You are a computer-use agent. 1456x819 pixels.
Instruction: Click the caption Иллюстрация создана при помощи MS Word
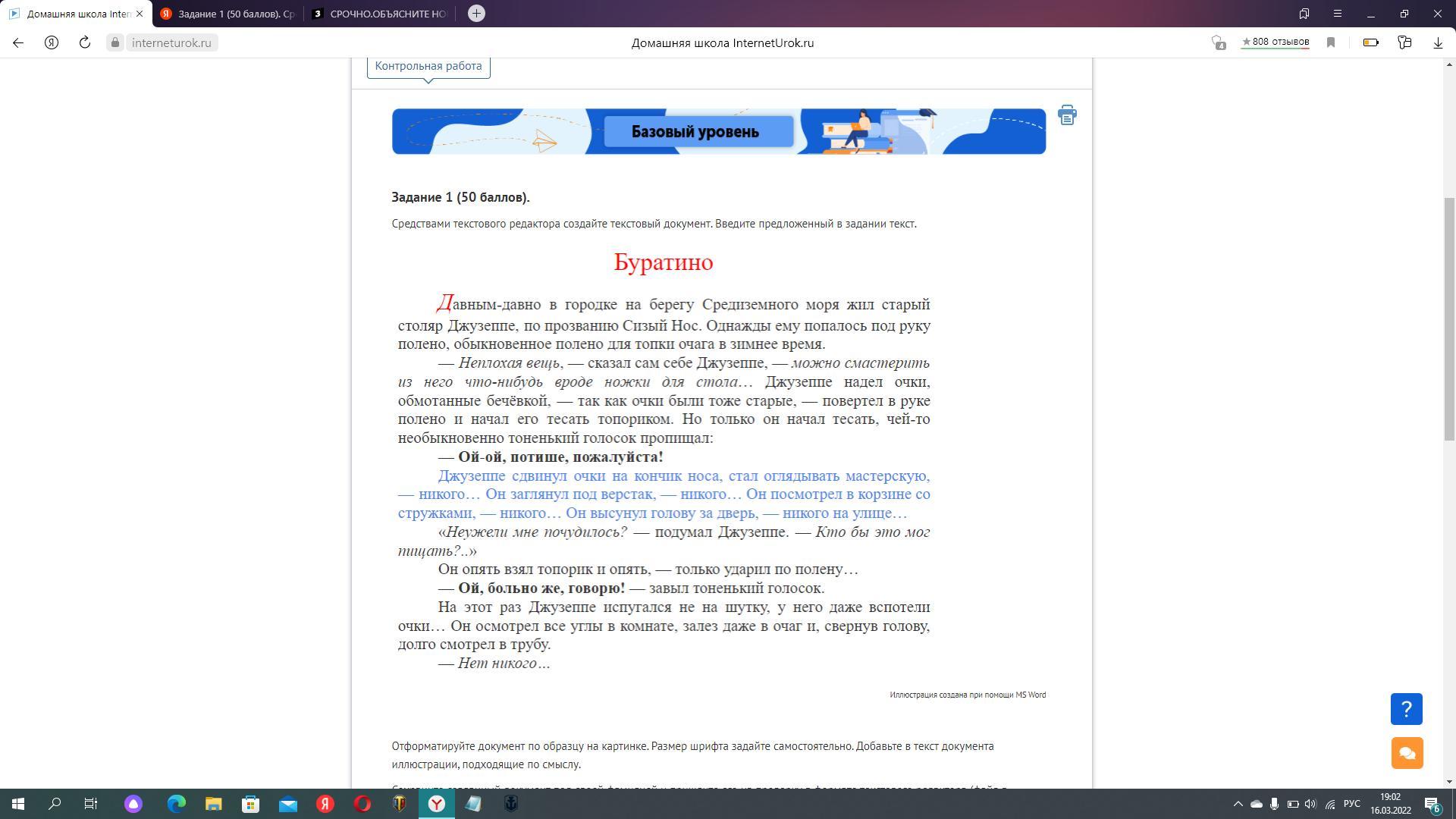click(x=968, y=695)
